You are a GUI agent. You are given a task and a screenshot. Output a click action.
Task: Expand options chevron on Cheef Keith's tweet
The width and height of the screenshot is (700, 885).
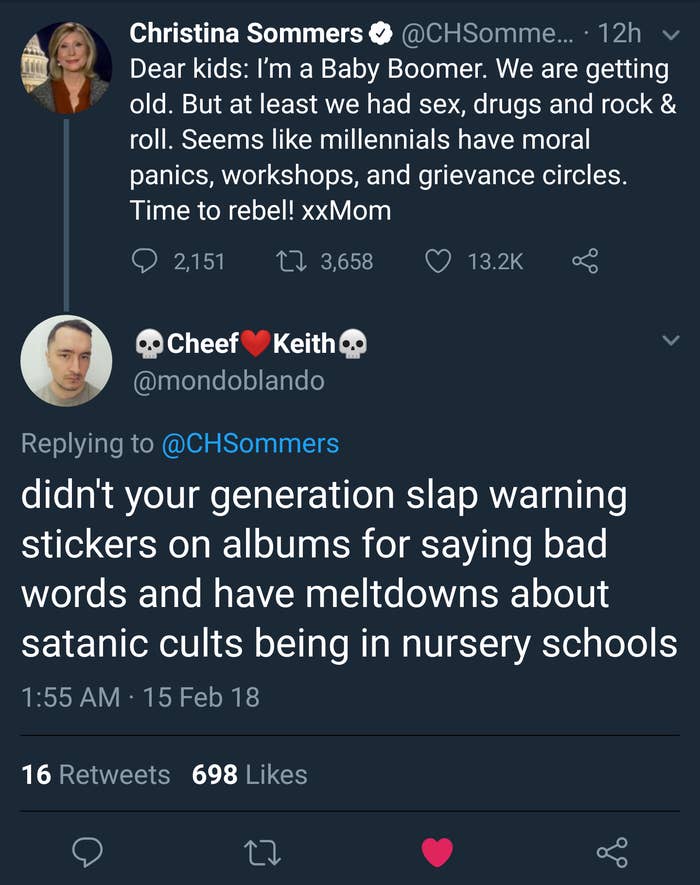click(x=671, y=342)
